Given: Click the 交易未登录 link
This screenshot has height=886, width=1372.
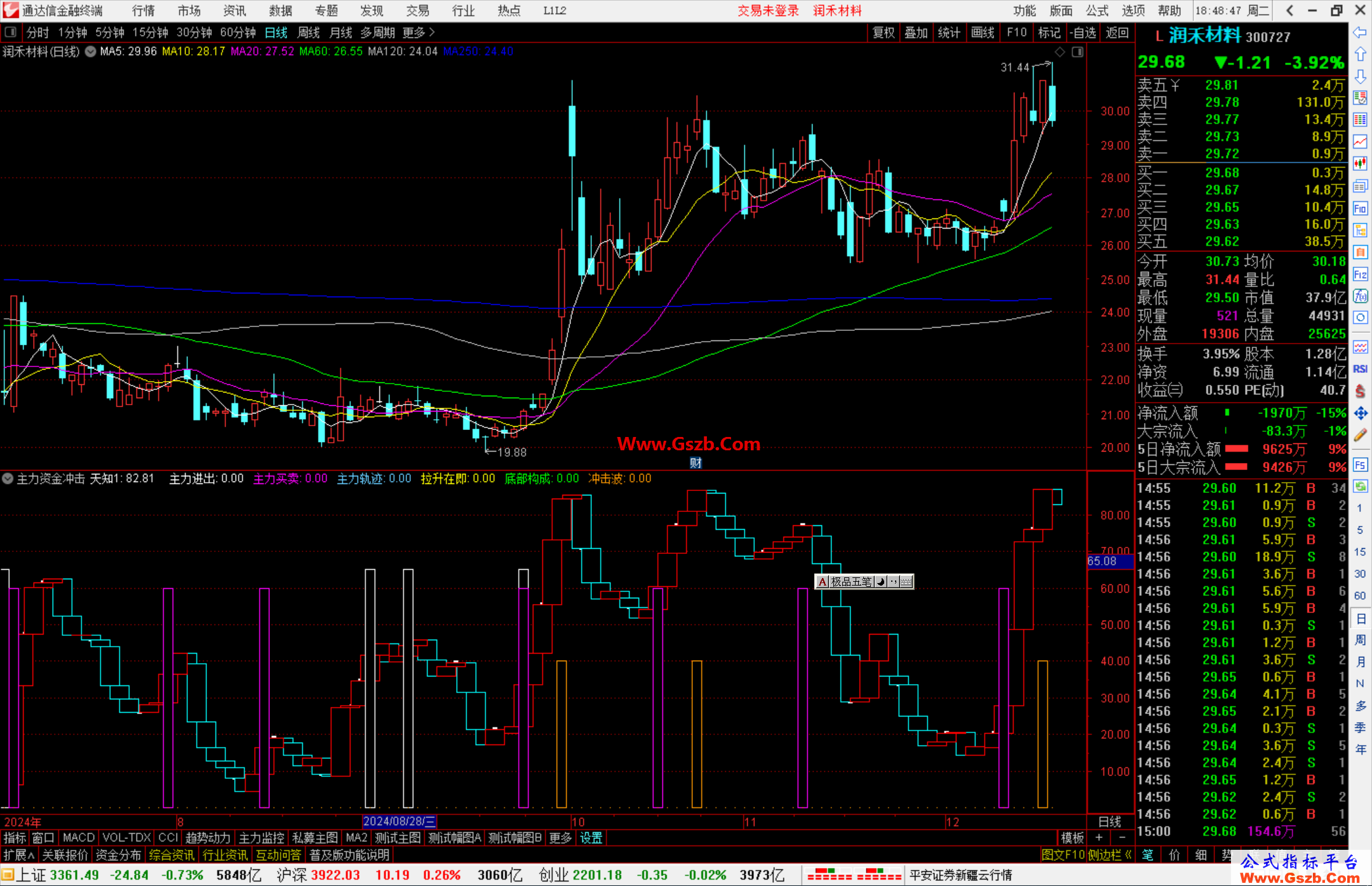Looking at the screenshot, I should (x=768, y=11).
